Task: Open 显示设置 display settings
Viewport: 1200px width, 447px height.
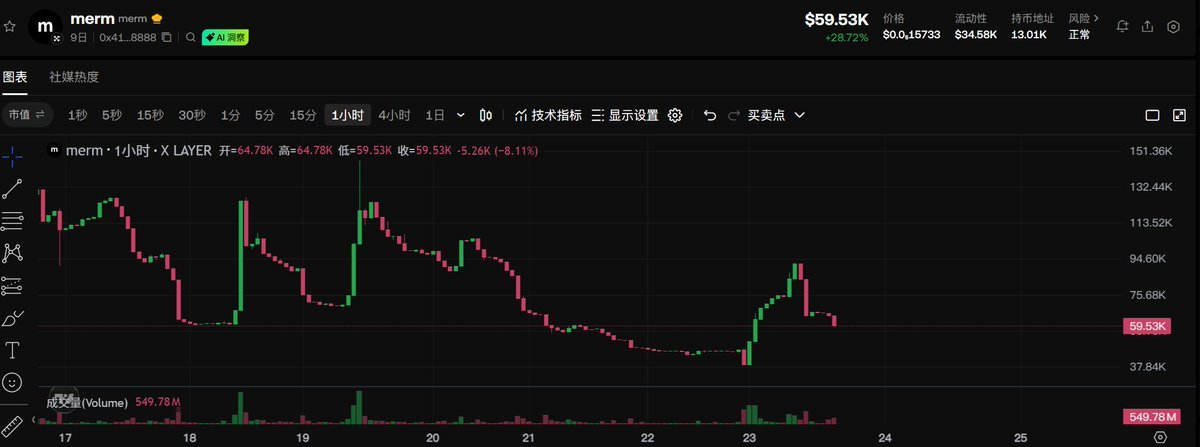Action: 625,115
